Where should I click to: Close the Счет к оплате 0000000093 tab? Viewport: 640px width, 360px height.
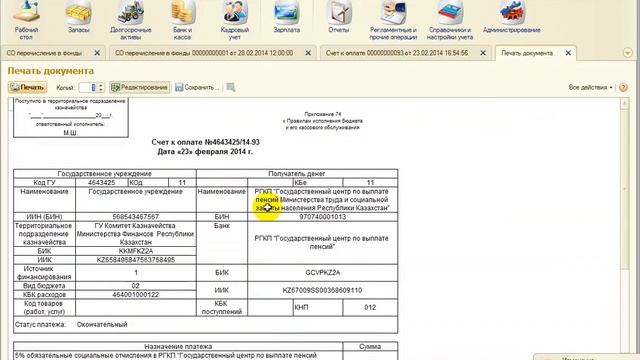coord(483,53)
